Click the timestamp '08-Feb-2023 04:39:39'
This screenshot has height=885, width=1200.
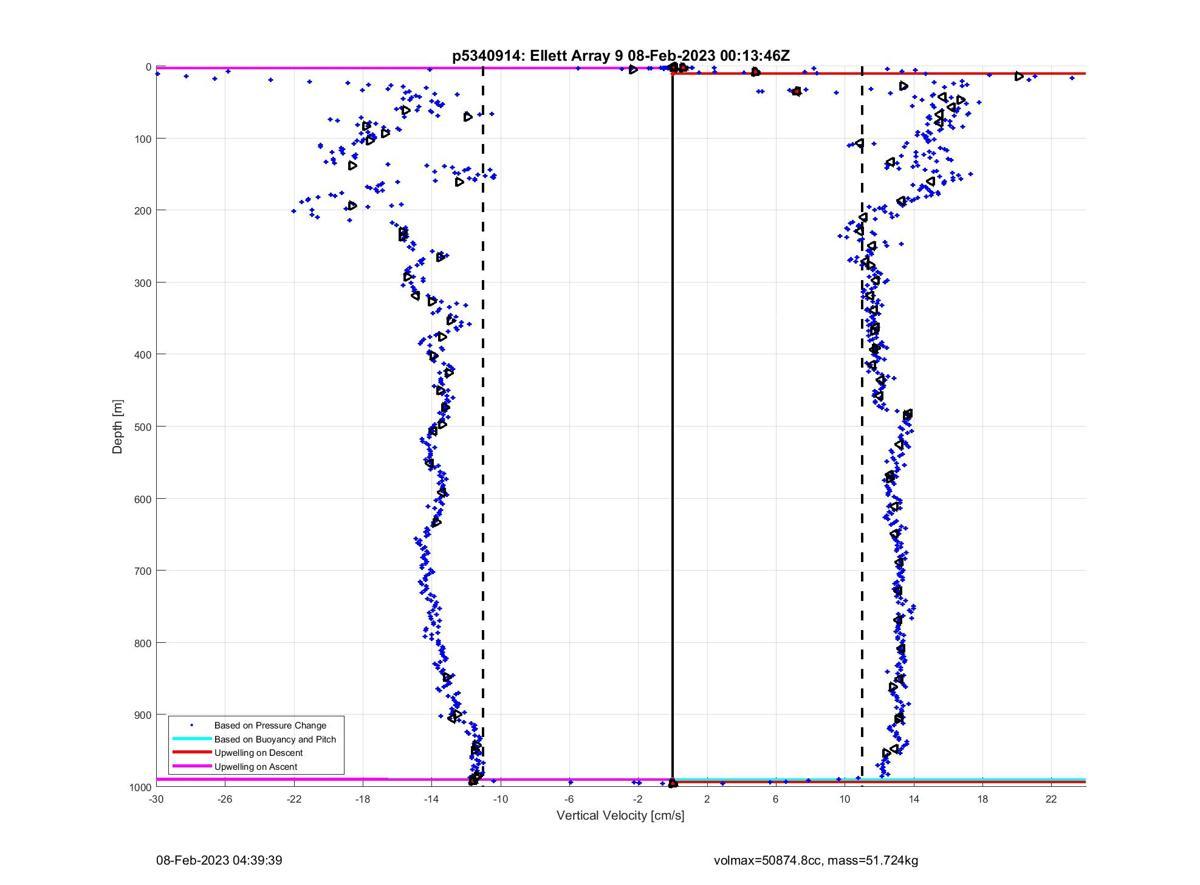pos(220,860)
